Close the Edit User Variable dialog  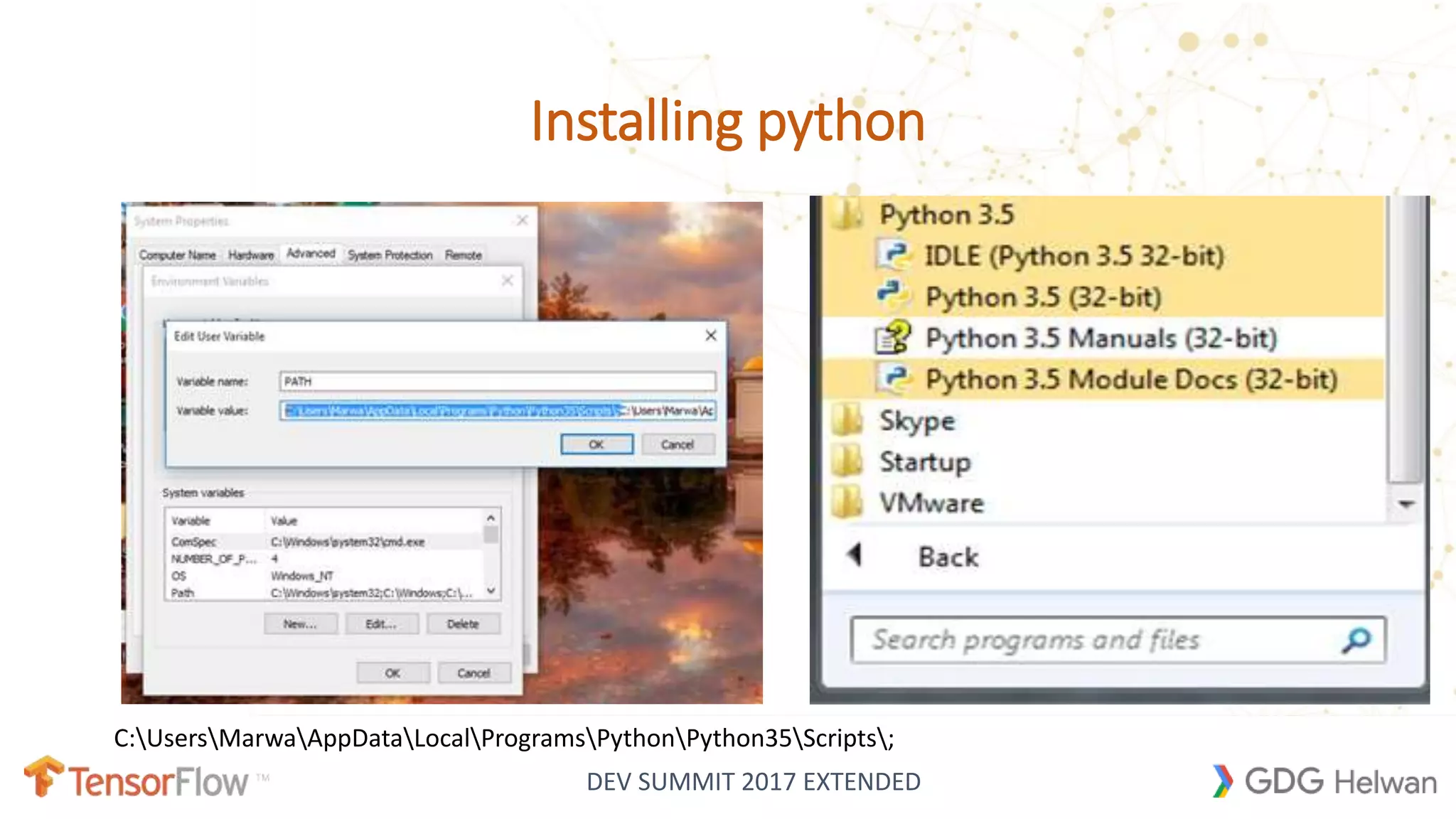click(x=711, y=335)
